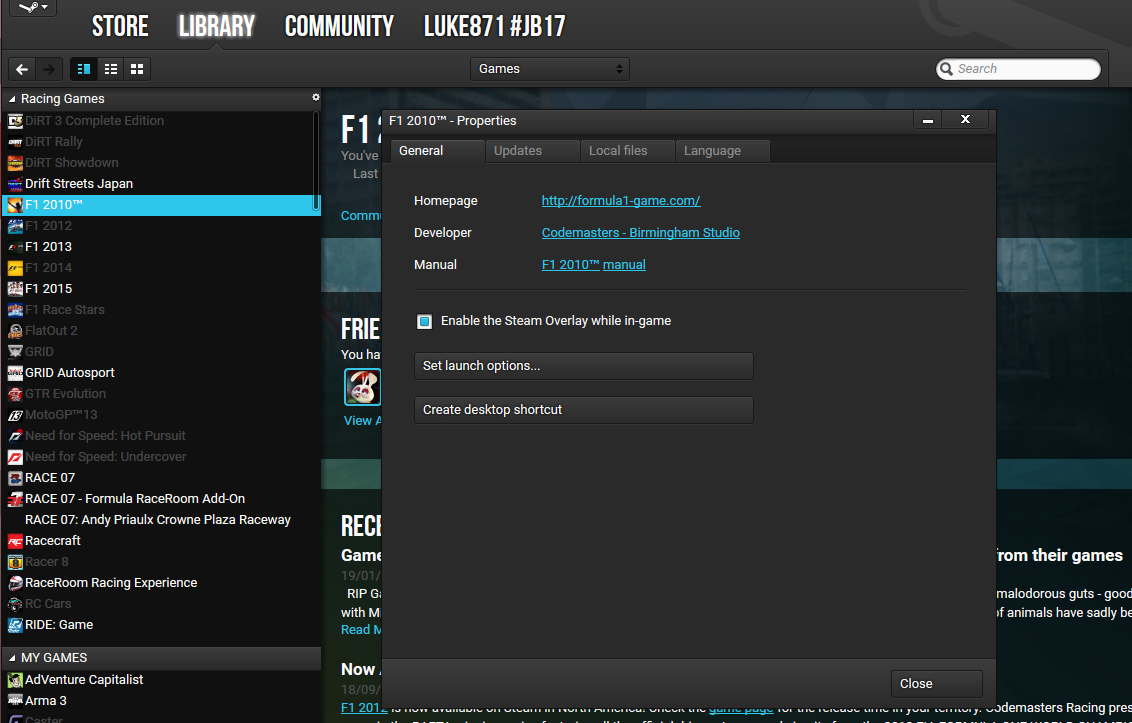Open the Codemasters - Birmingham Studio link
The image size is (1132, 723).
pyautogui.click(x=640, y=233)
